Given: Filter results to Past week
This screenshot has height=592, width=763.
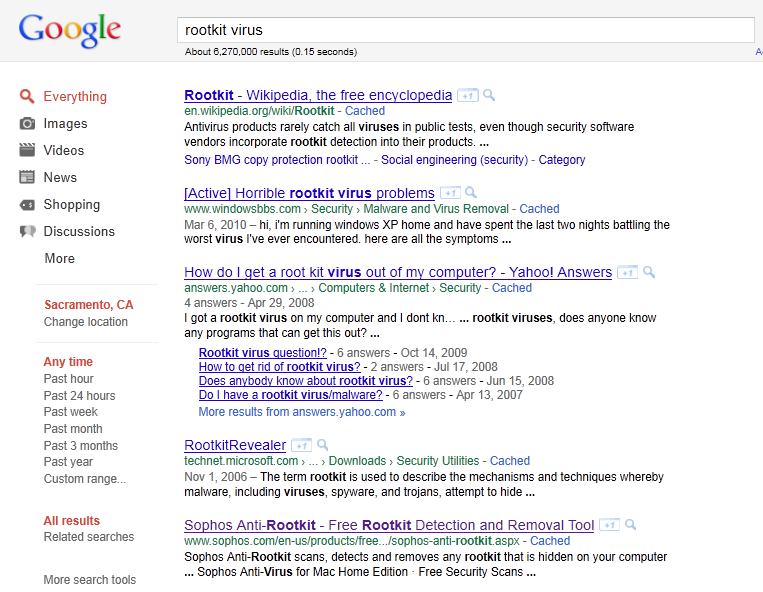Looking at the screenshot, I should [71, 412].
